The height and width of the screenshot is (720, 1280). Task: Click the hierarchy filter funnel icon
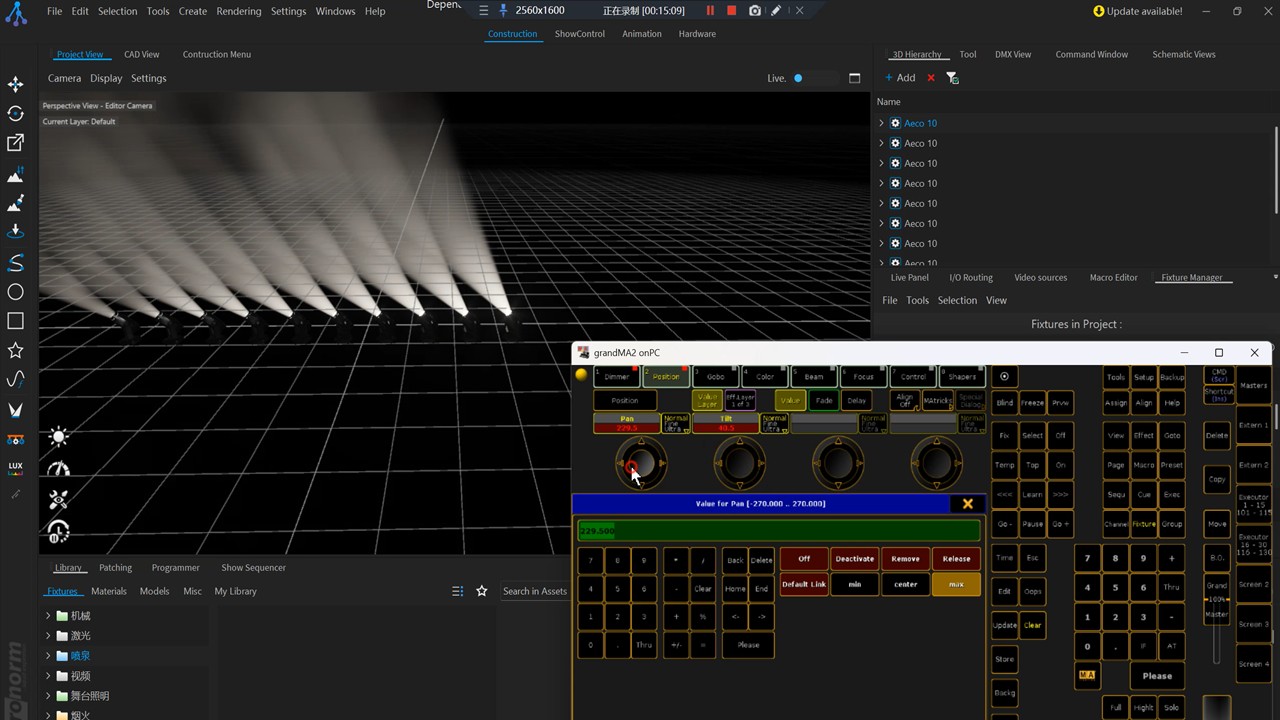(x=952, y=78)
